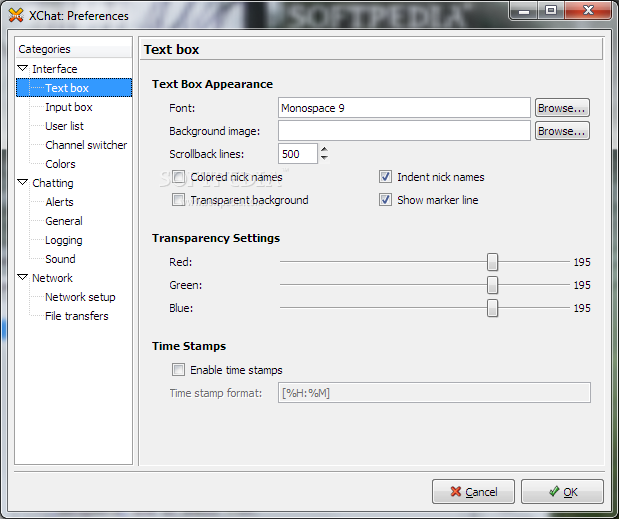
Task: Cancel the preferences dialog
Action: 473,492
